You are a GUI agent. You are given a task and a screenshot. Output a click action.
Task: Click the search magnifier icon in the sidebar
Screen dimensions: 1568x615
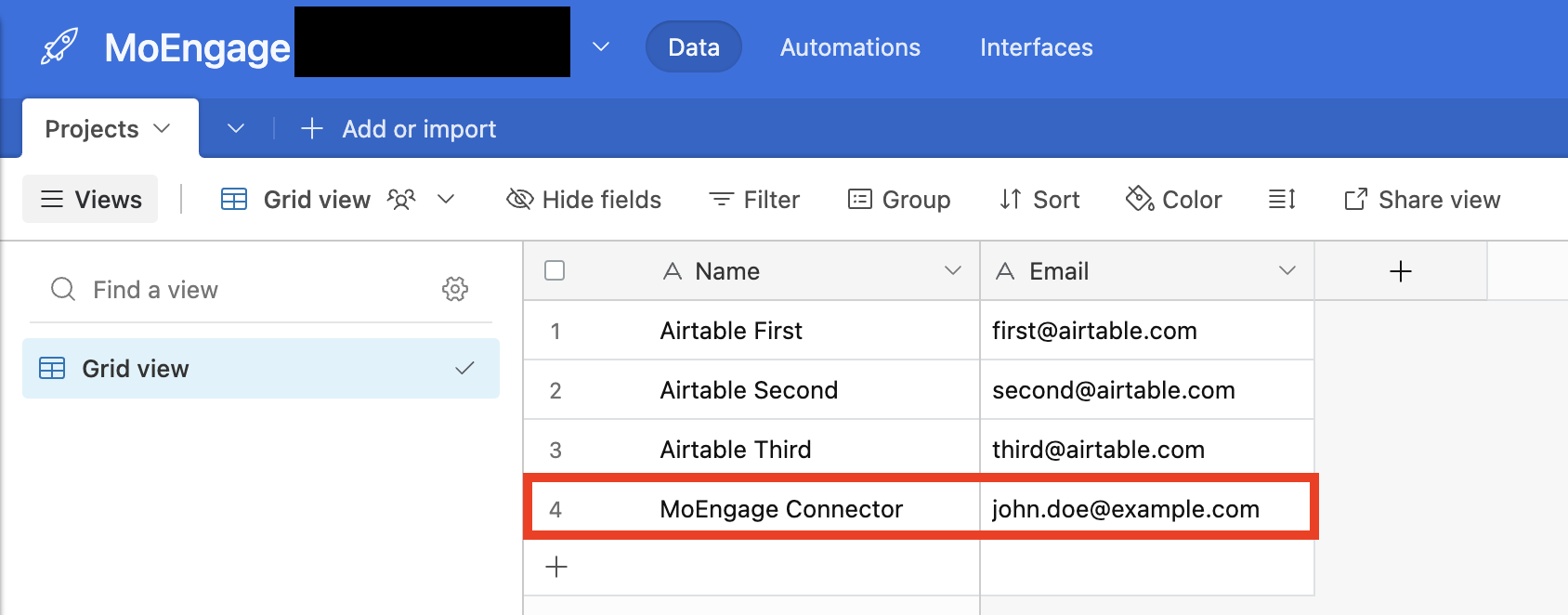point(63,289)
